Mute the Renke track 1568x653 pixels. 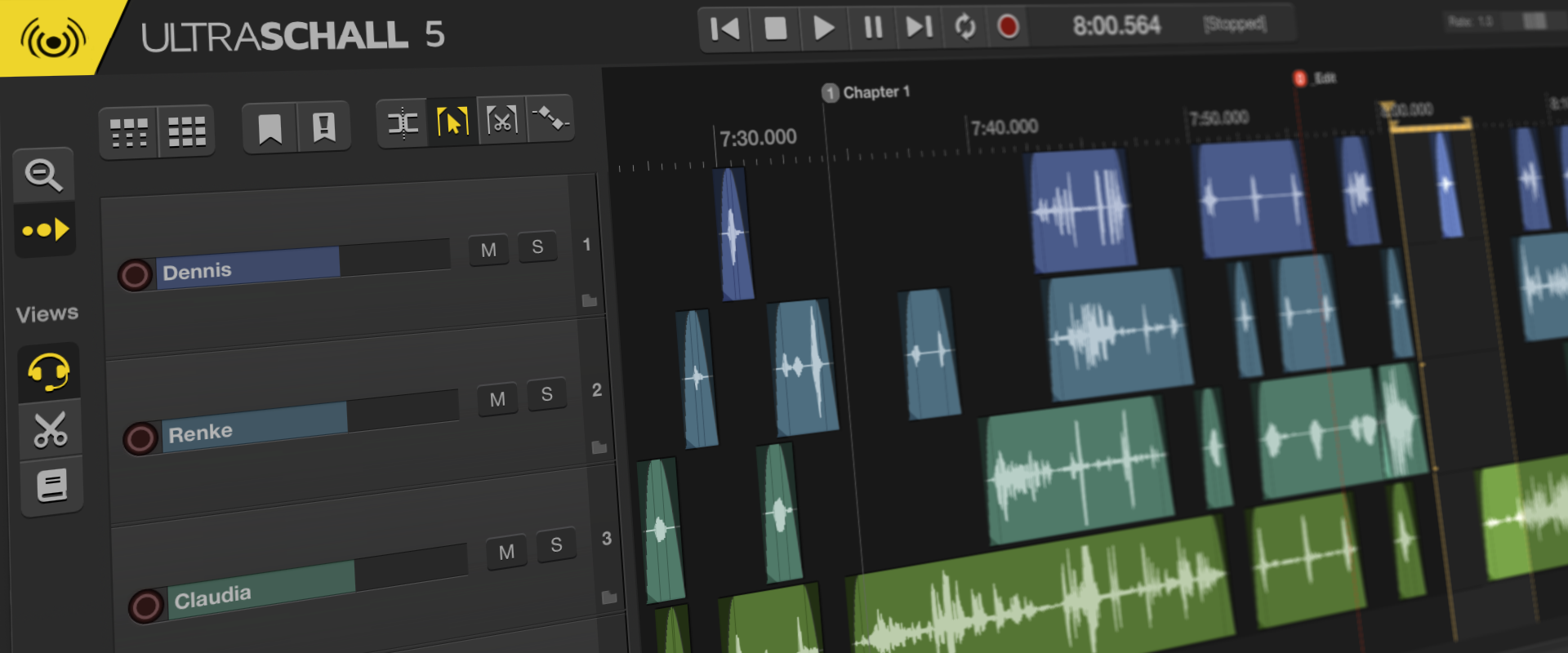click(x=497, y=399)
